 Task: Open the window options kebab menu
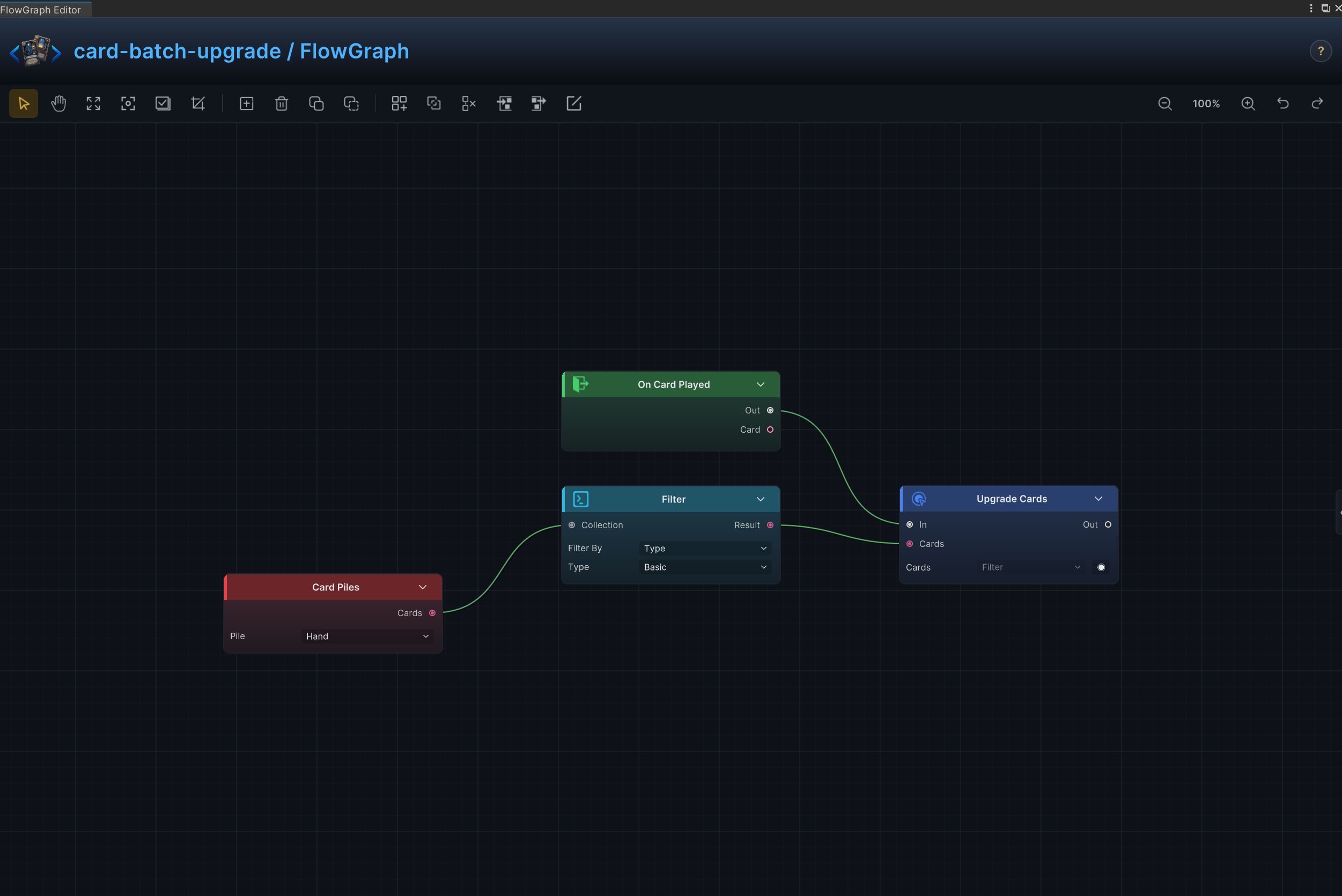[1310, 8]
